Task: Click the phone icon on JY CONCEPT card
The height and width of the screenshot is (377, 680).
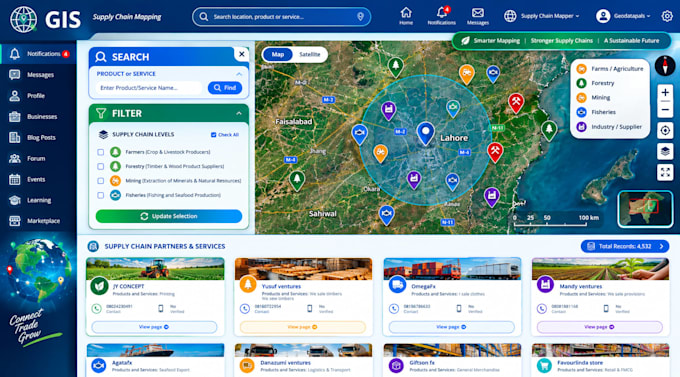Action: pyautogui.click(x=96, y=308)
